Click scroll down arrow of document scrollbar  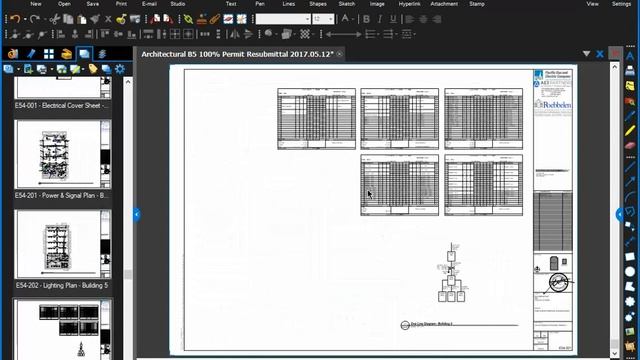click(x=615, y=353)
